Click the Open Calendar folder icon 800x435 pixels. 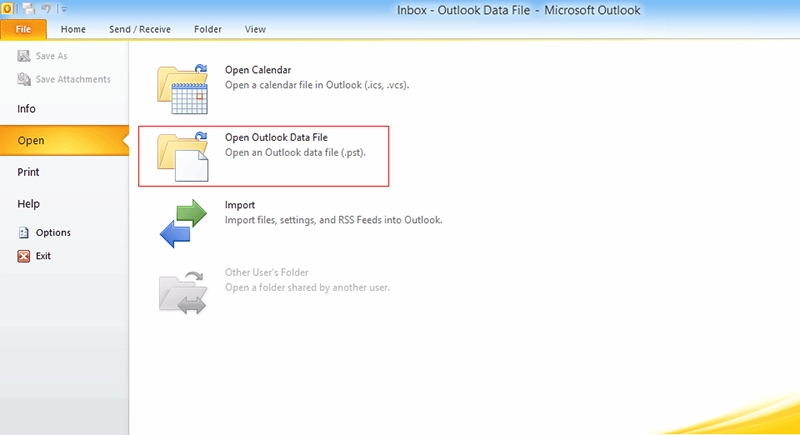(x=183, y=89)
